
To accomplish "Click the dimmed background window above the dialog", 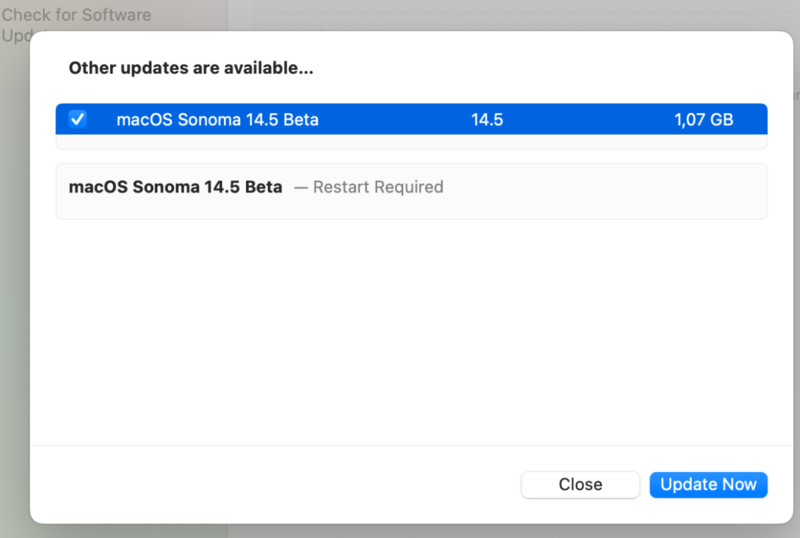I will (x=500, y=14).
